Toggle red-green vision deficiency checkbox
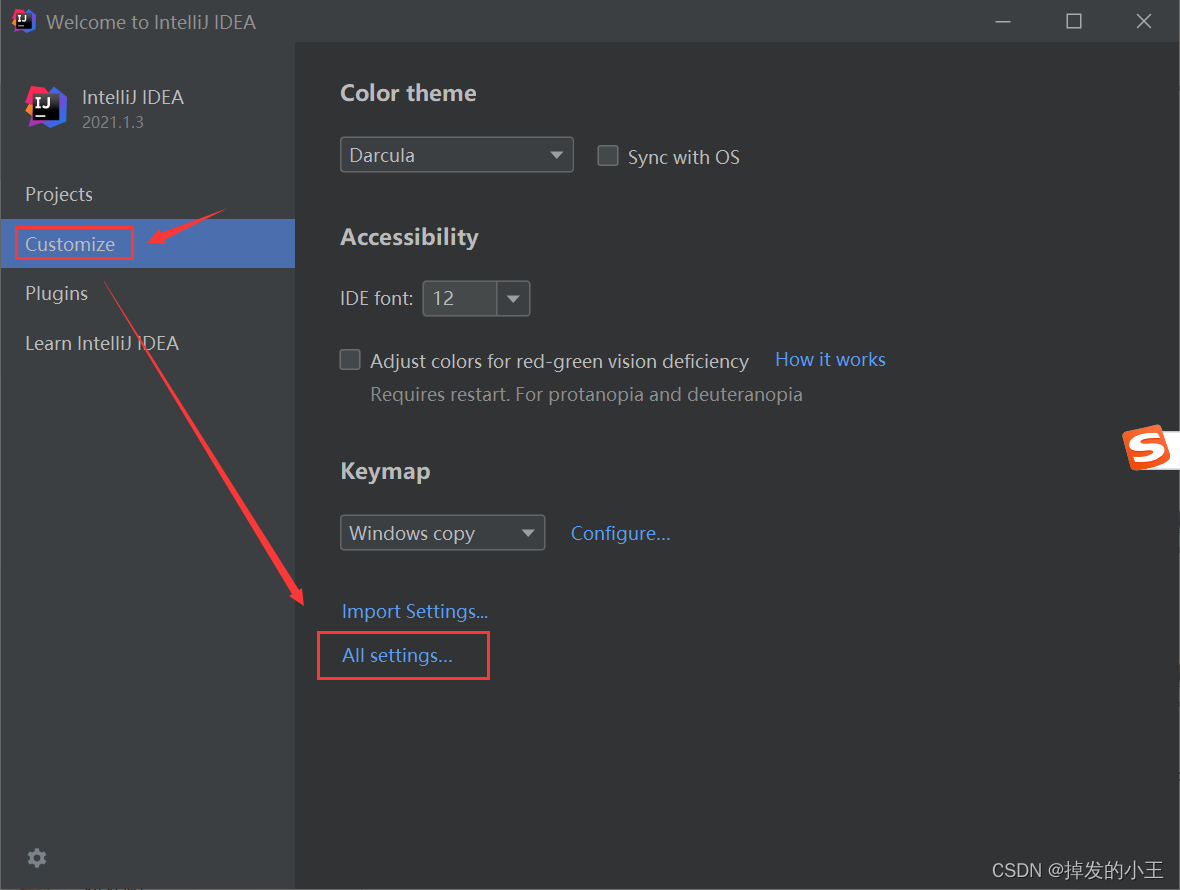Screen dimensions: 1180x890 click(350, 360)
